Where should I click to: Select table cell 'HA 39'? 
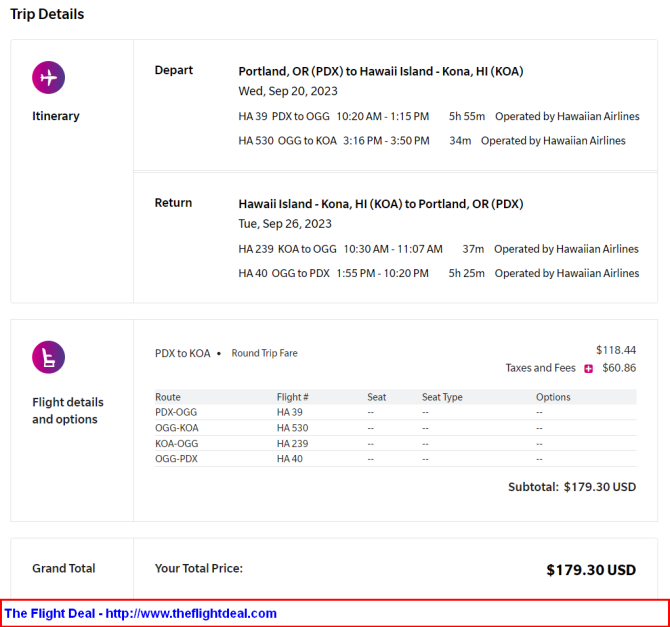(x=290, y=412)
